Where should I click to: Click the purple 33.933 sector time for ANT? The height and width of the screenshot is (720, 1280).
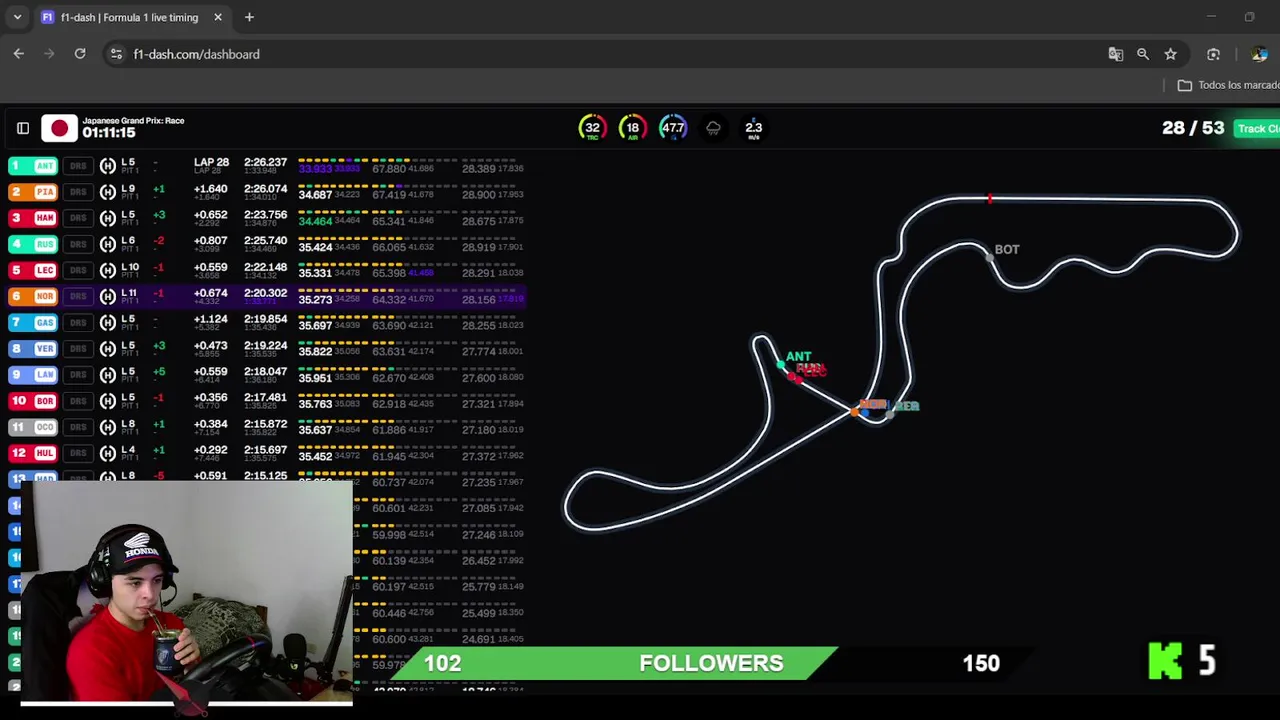click(x=315, y=169)
